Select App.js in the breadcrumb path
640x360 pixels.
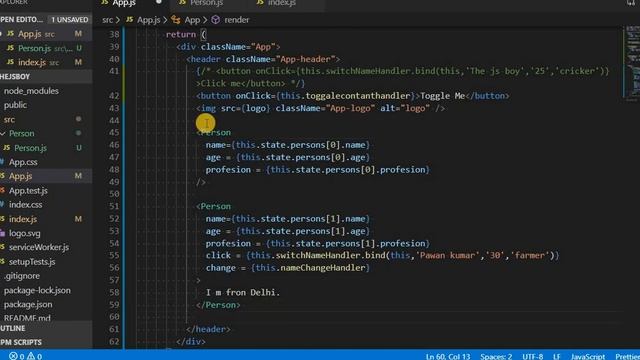click(148, 20)
